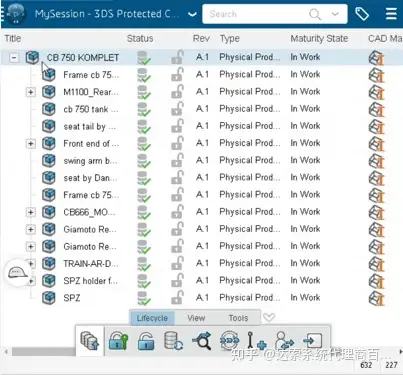The image size is (403, 375).
Task: Click In Work state of seat tail row
Action: pyautogui.click(x=305, y=126)
